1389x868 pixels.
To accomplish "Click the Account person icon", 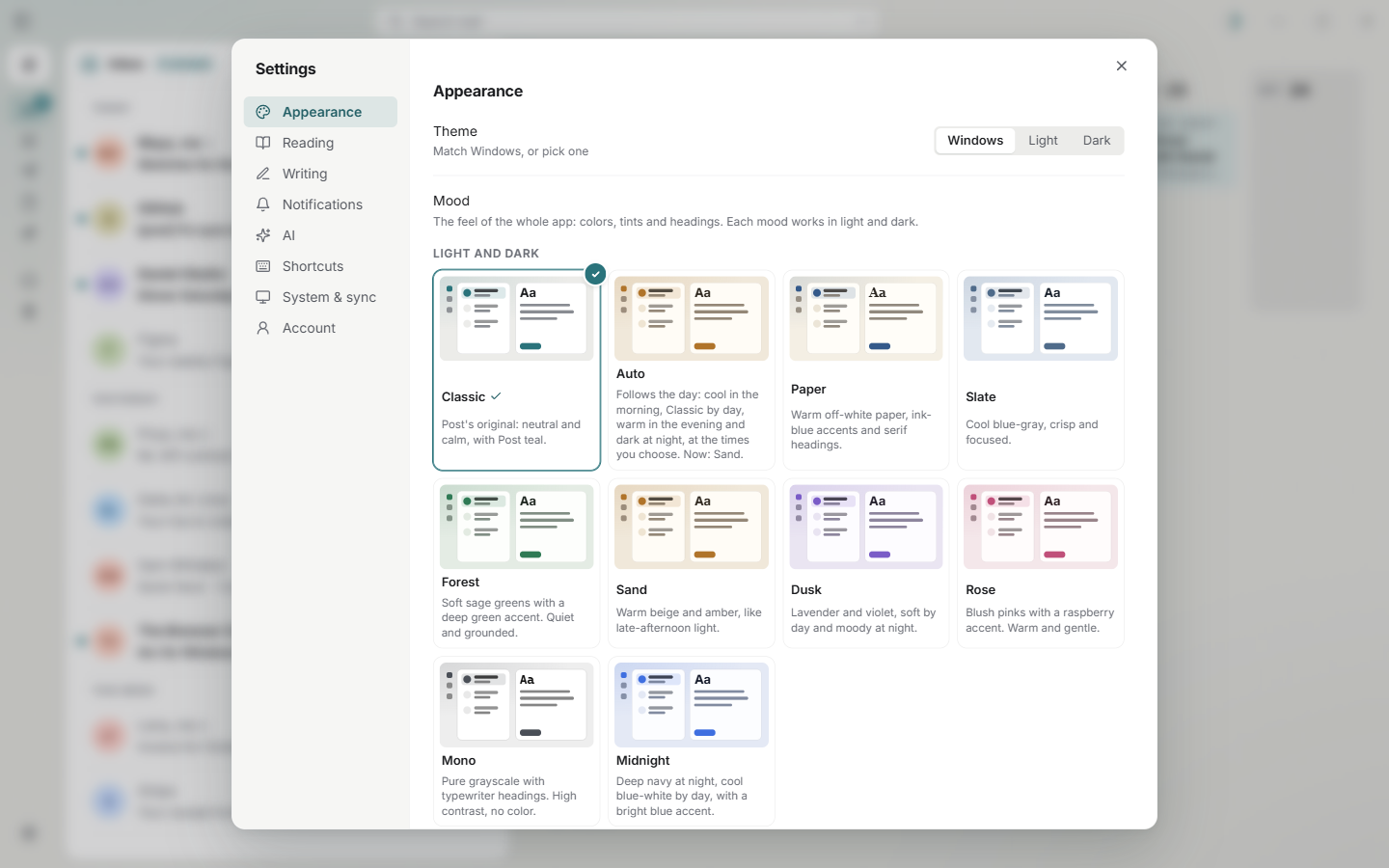I will 262,328.
